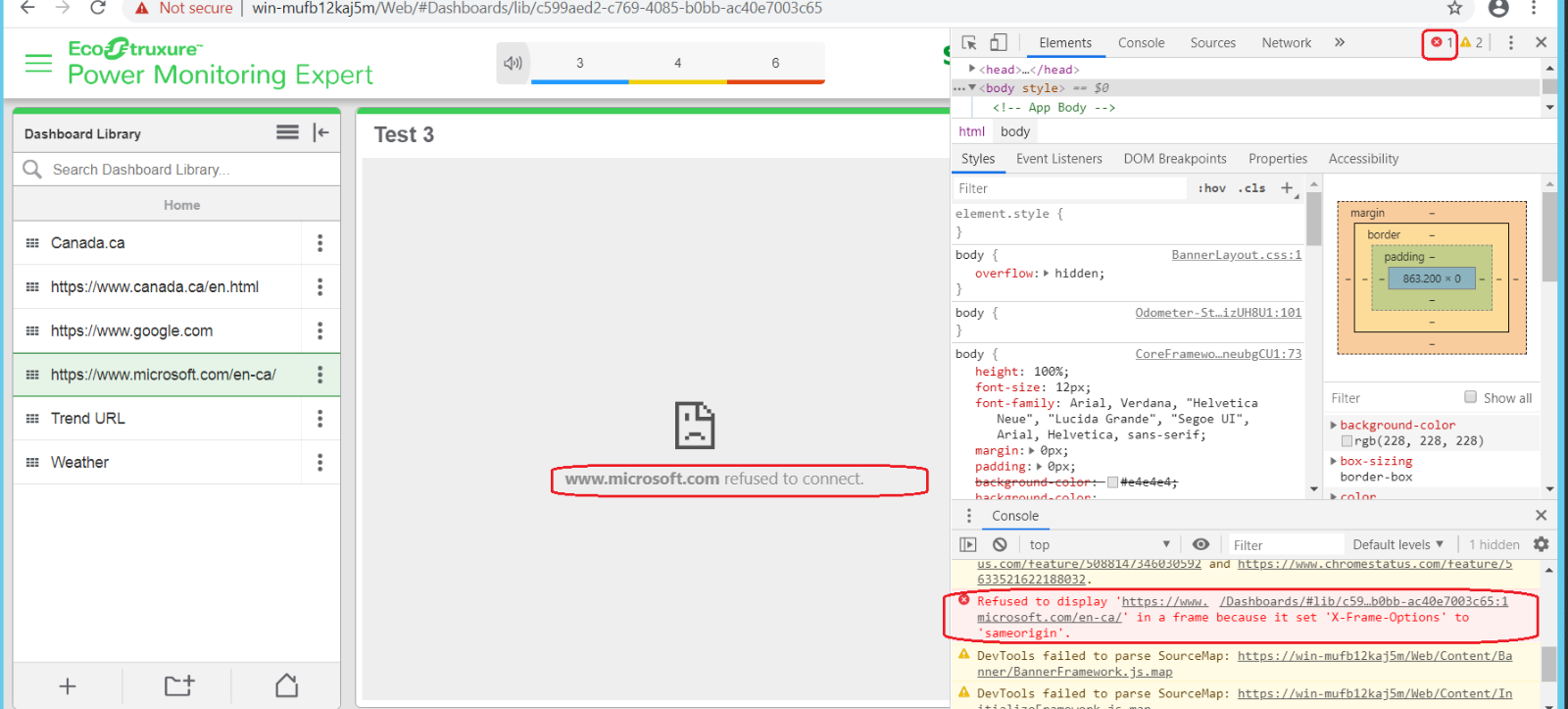Open the hamburger navigation menu

38,64
